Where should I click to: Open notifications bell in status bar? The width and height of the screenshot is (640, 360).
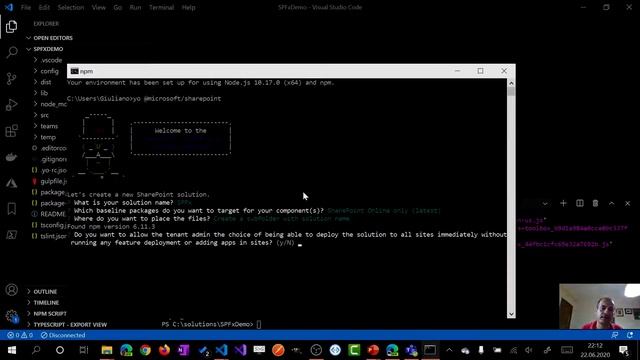click(630, 335)
